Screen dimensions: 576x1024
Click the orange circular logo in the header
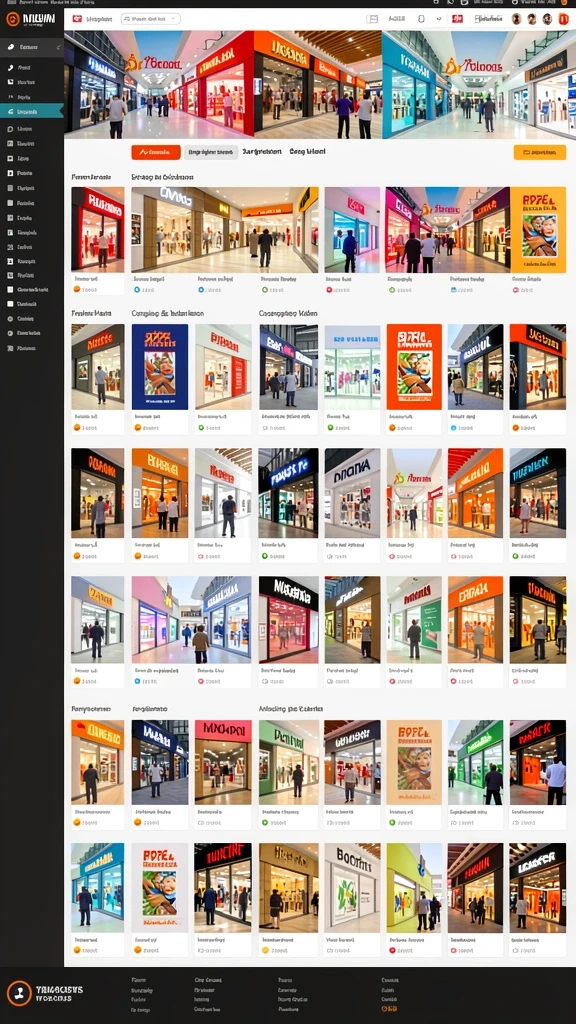[x=12, y=19]
